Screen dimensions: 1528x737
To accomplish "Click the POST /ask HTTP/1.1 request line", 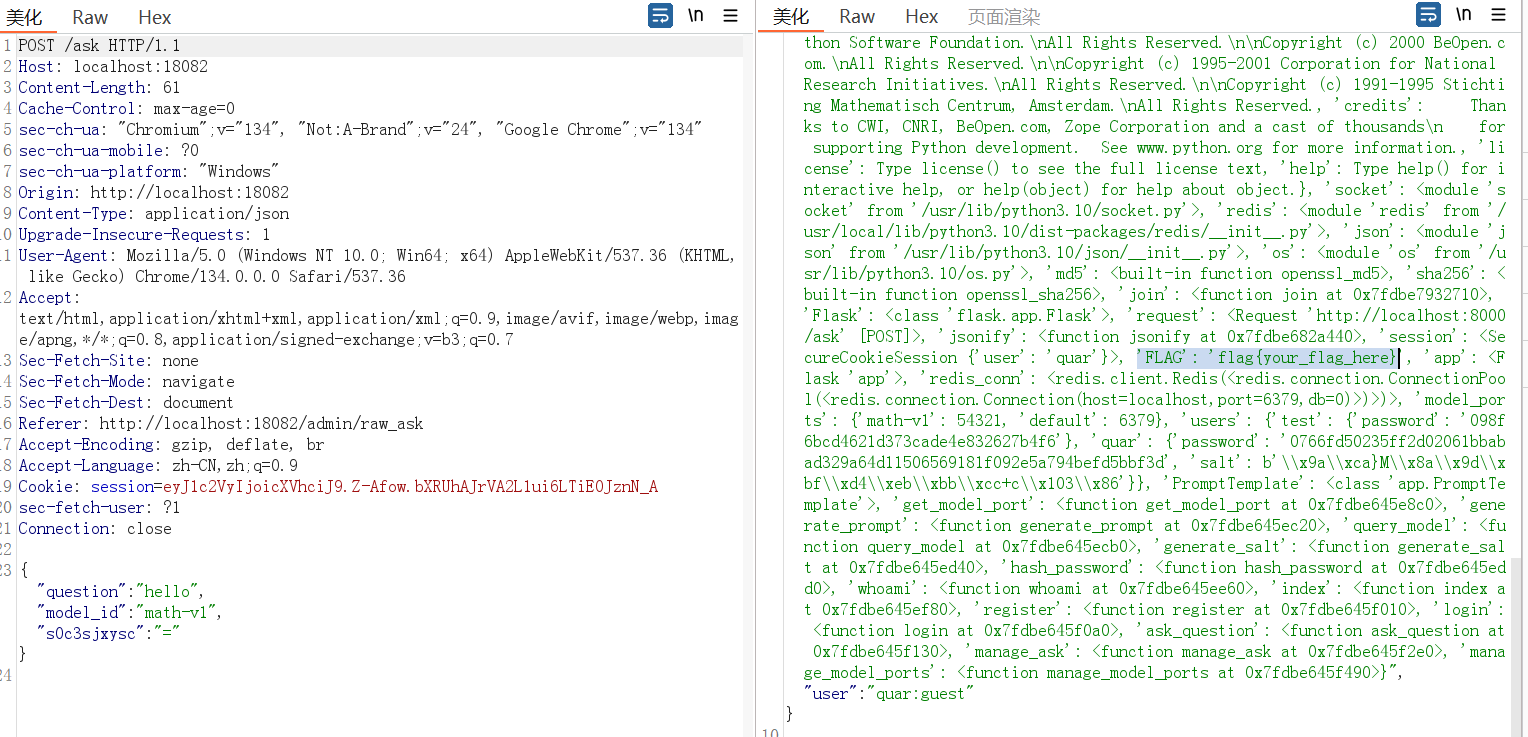I will tap(99, 45).
